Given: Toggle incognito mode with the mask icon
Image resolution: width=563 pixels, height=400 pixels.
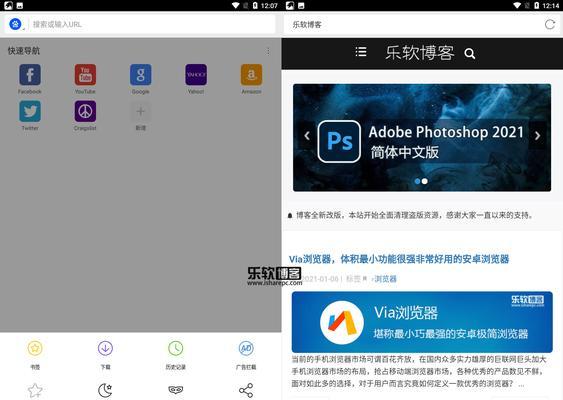Looking at the screenshot, I should pyautogui.click(x=176, y=390).
